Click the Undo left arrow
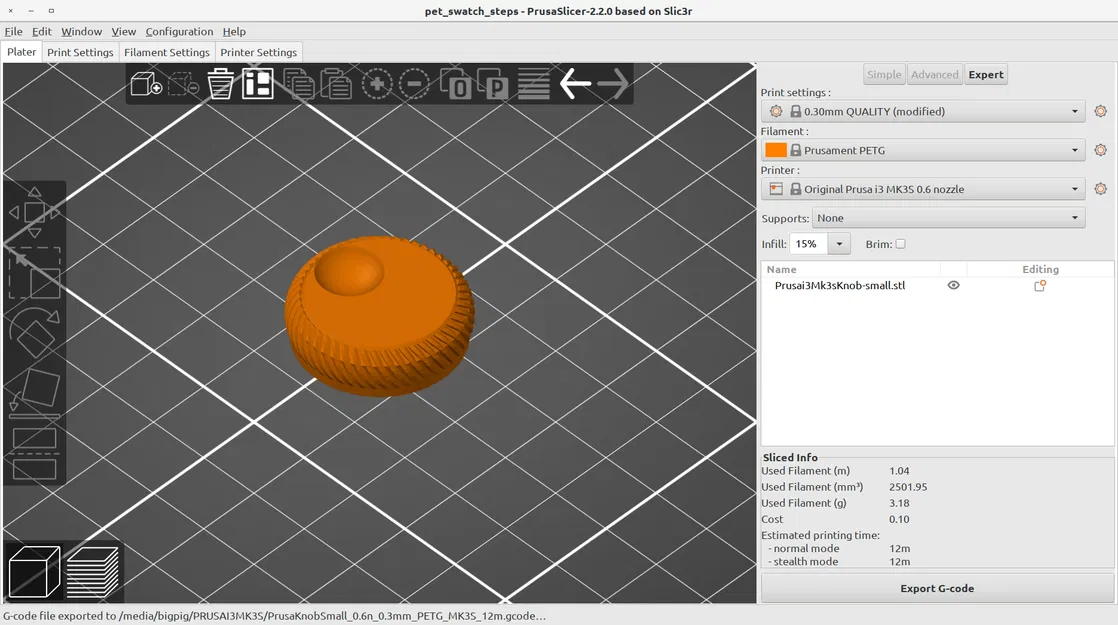 tap(575, 84)
